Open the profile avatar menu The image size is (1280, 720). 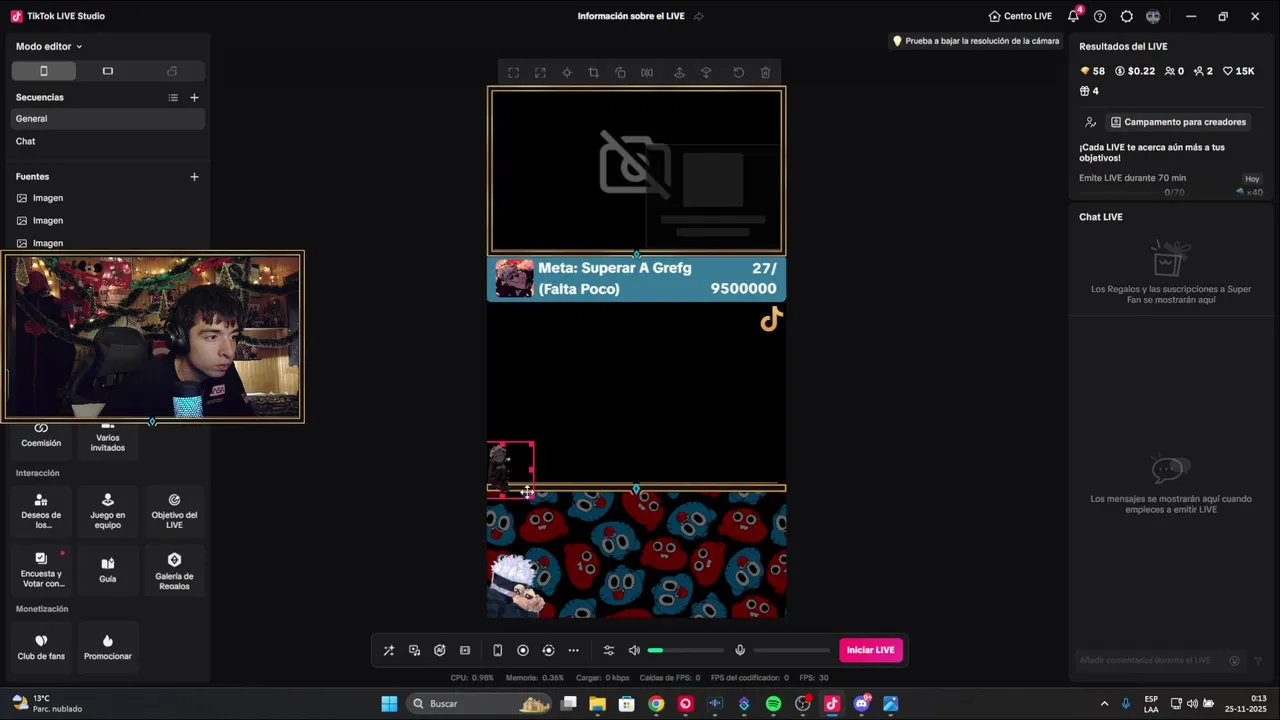click(1153, 16)
